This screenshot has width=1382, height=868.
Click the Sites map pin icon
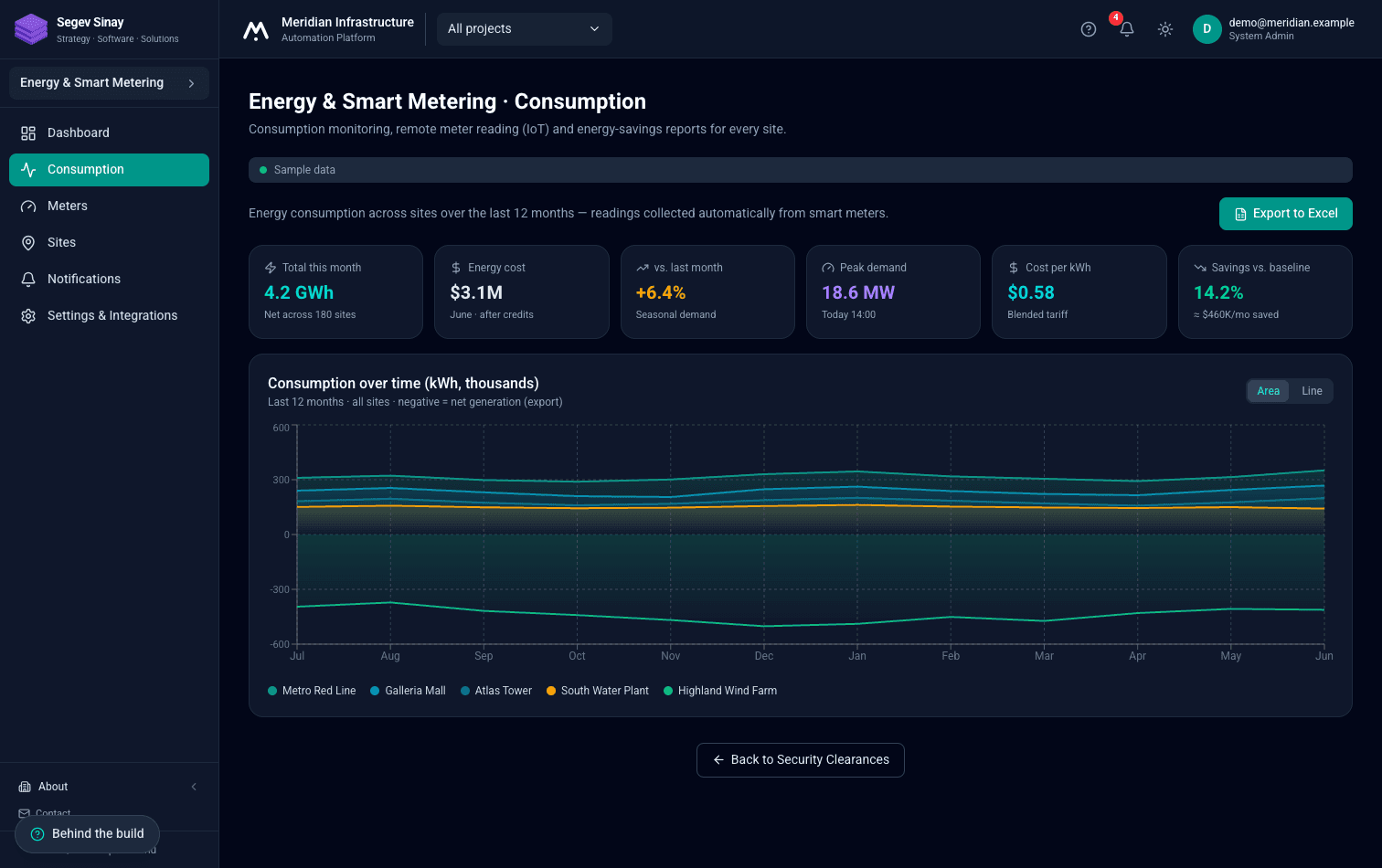coord(28,243)
